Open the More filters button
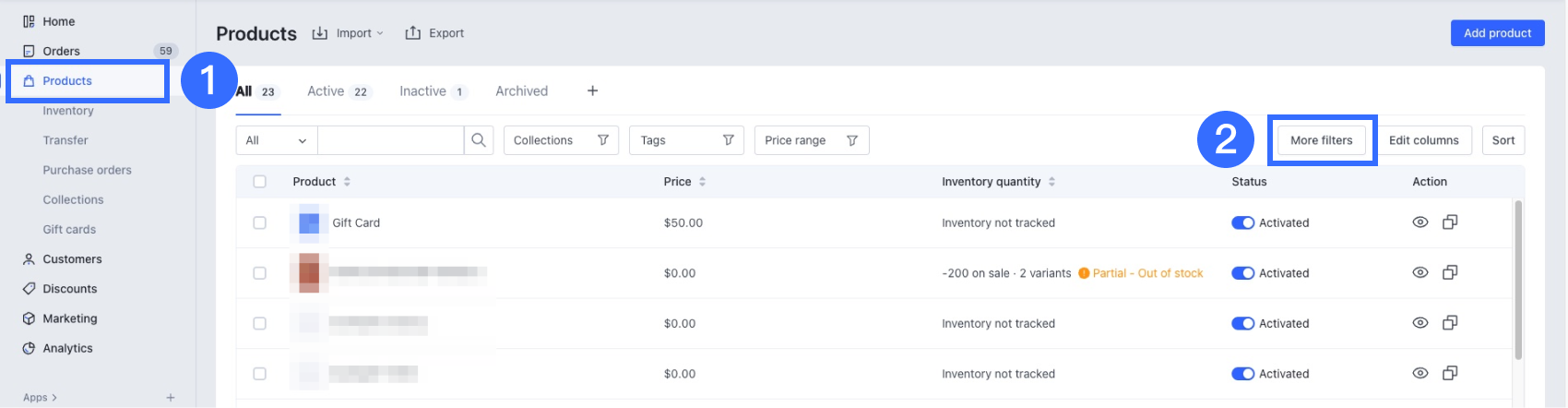This screenshot has height=408, width=1568. pos(1321,140)
